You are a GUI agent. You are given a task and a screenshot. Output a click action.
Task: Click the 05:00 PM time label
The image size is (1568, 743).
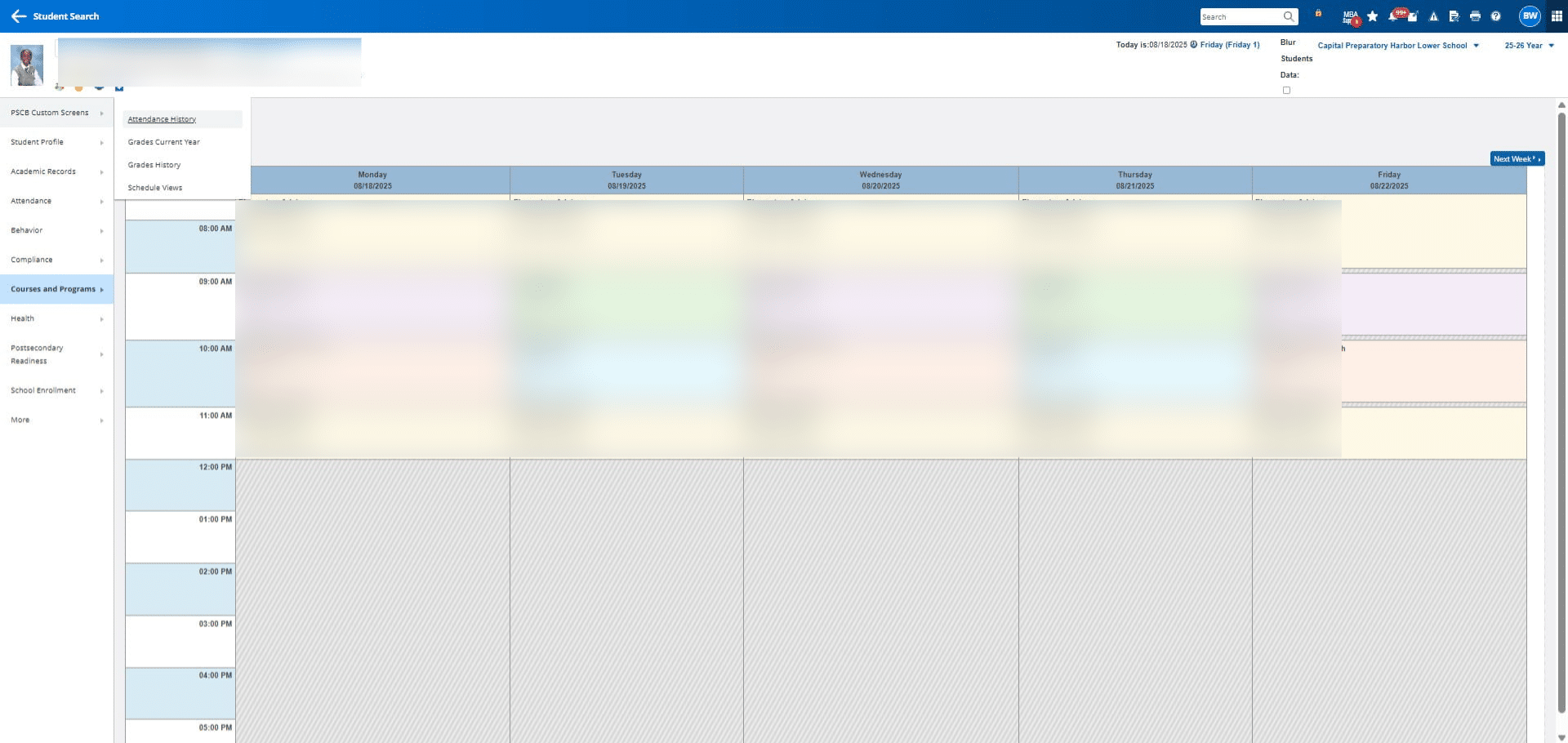click(216, 727)
